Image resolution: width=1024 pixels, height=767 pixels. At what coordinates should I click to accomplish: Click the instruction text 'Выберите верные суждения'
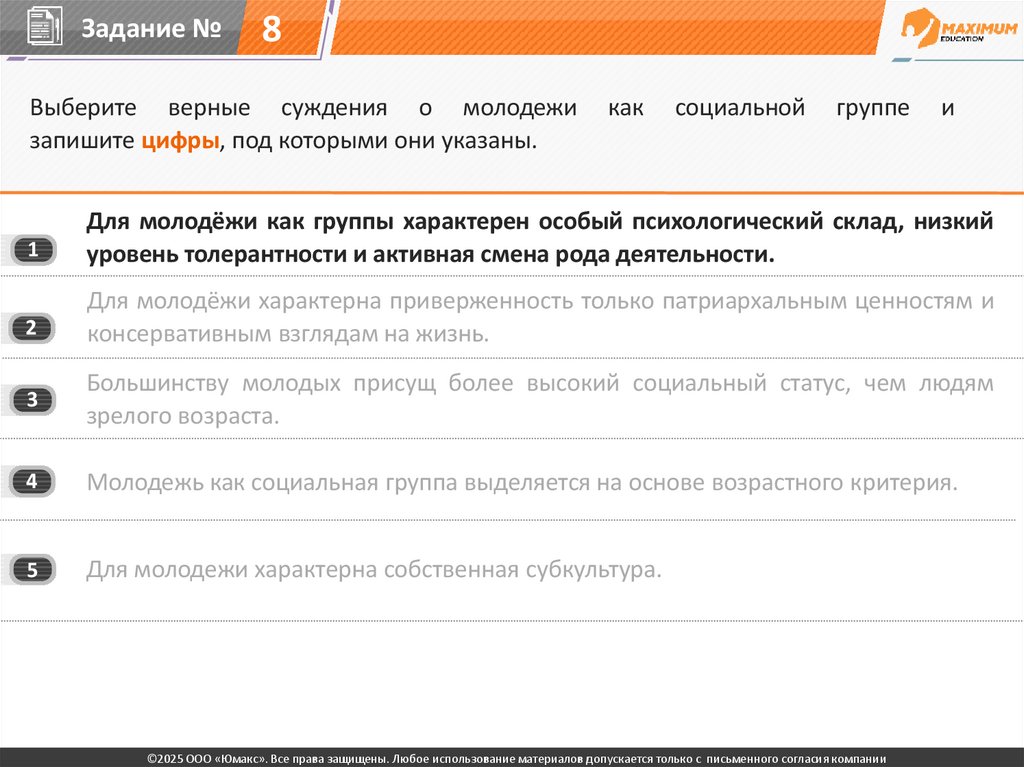pos(208,107)
